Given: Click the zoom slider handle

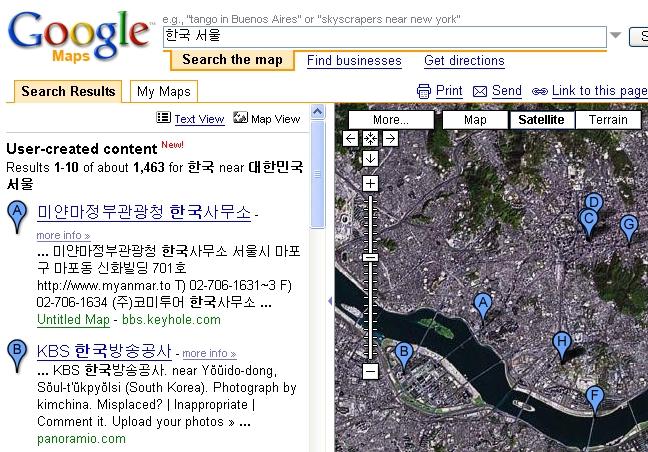Looking at the screenshot, I should click(x=370, y=257).
